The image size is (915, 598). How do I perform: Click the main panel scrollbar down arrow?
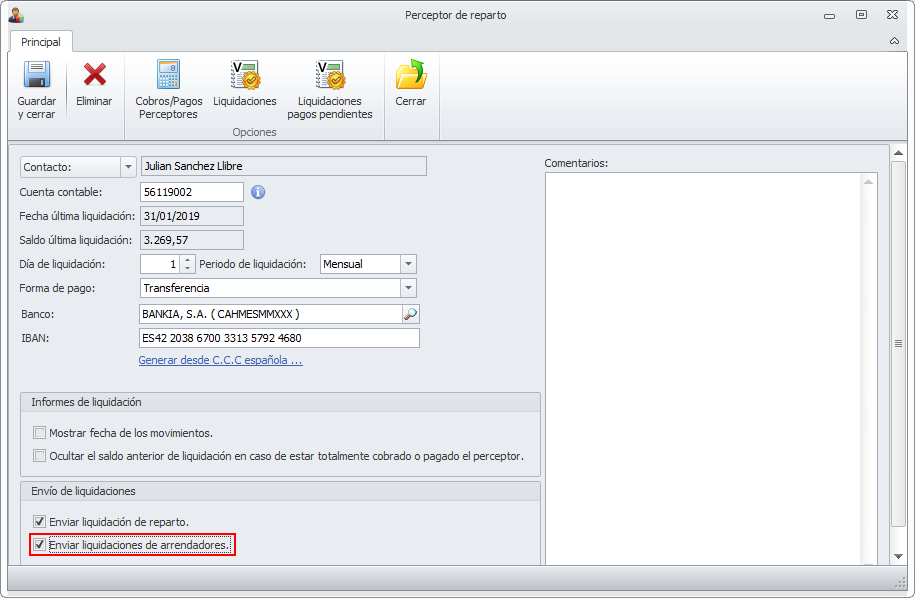[x=899, y=557]
